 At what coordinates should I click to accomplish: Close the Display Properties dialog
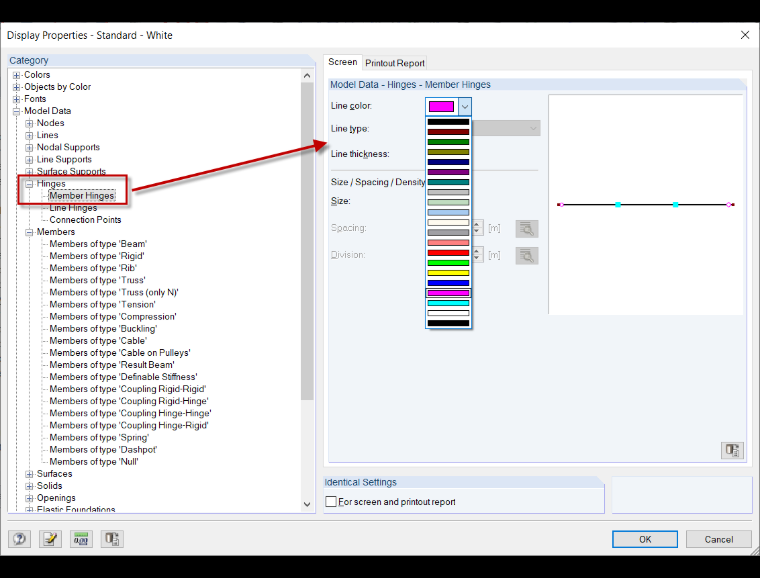click(745, 35)
